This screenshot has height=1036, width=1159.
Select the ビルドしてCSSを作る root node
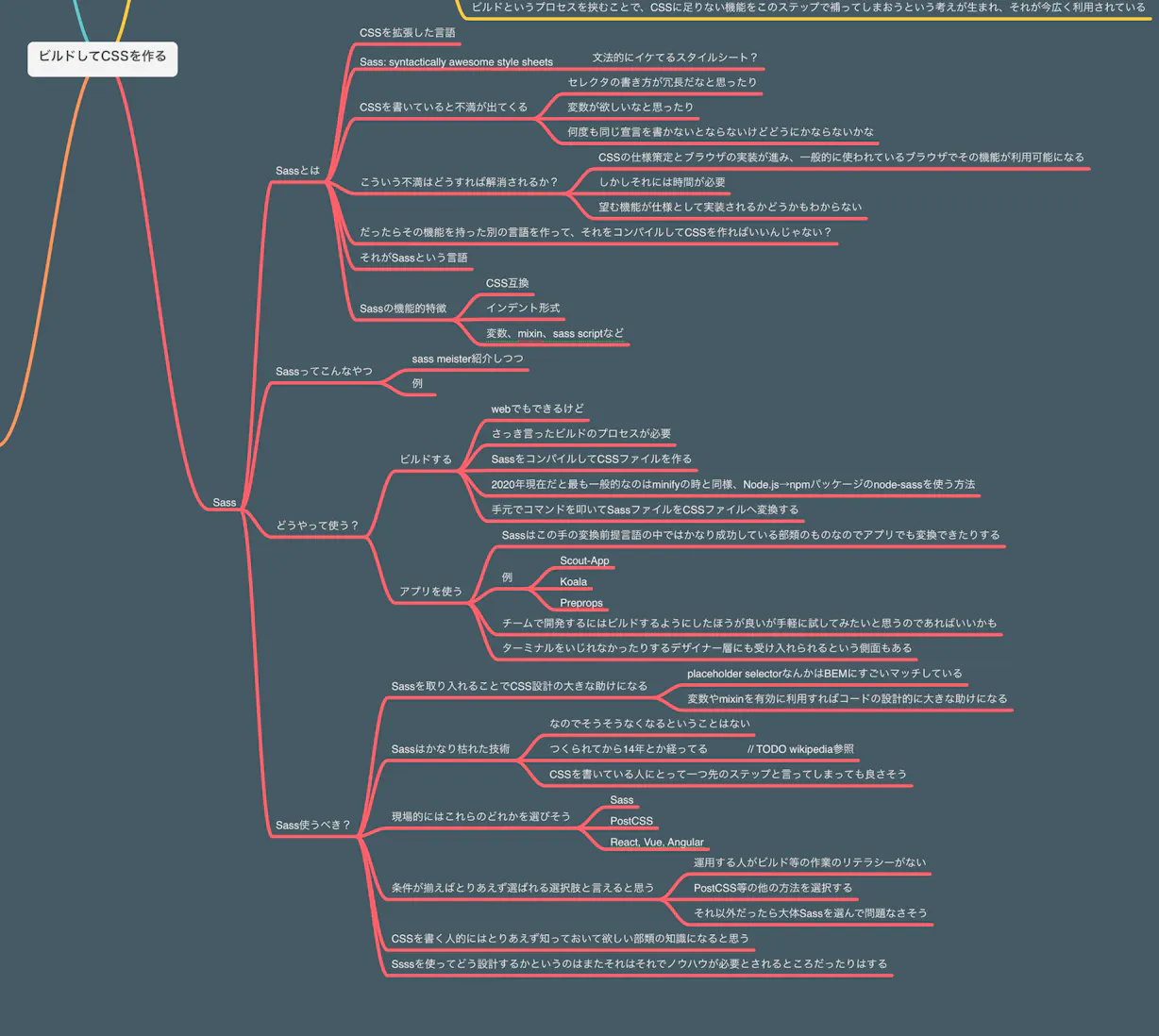(x=102, y=58)
